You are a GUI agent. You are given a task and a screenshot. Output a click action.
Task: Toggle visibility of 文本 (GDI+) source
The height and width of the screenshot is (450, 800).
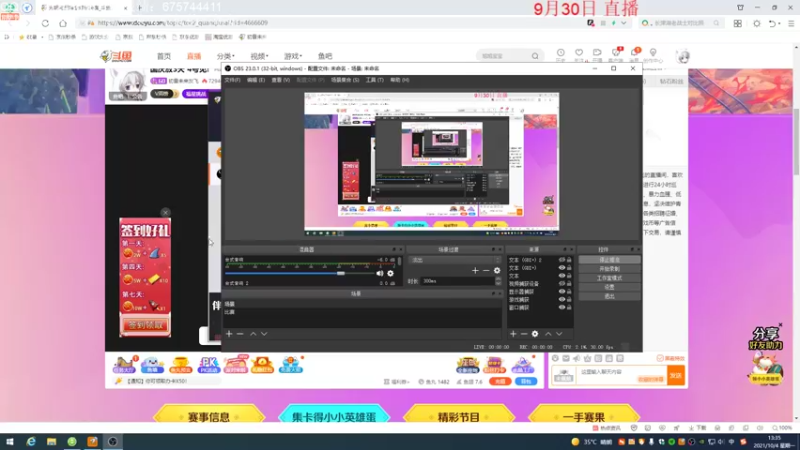(562, 268)
